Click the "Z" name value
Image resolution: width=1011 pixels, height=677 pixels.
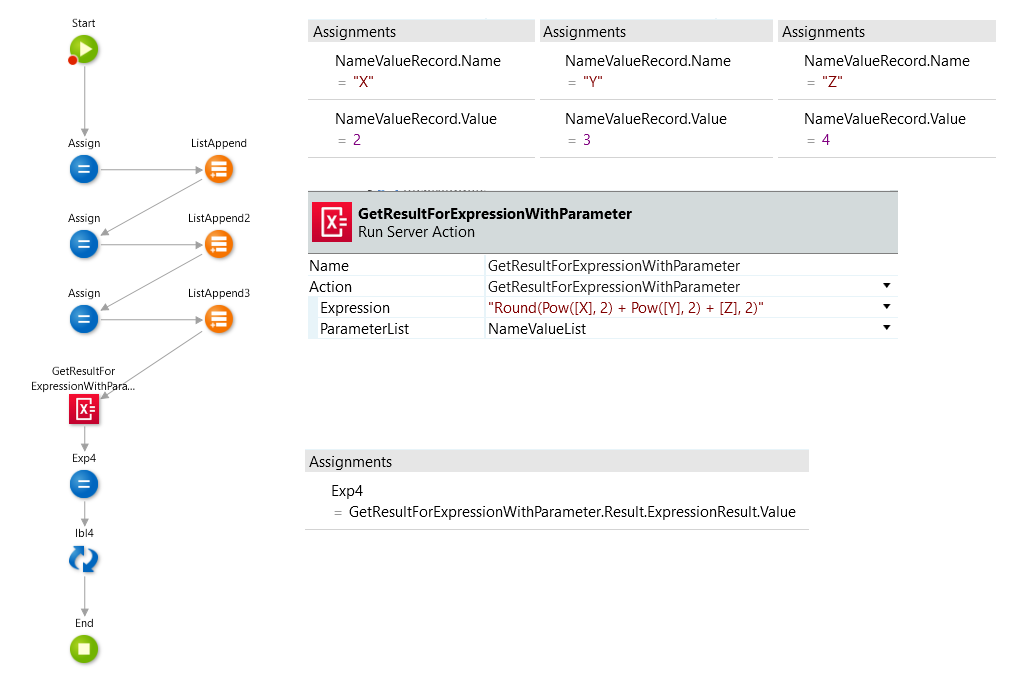coord(832,82)
